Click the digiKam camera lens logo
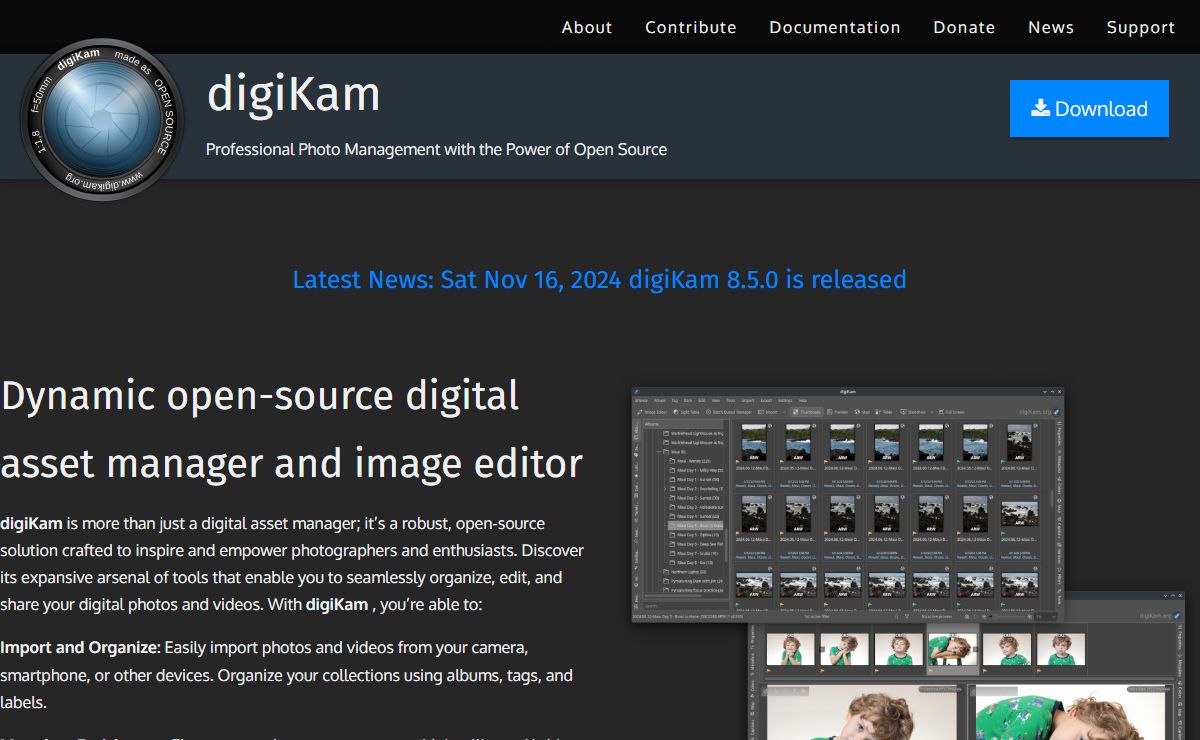1200x740 pixels. point(102,119)
